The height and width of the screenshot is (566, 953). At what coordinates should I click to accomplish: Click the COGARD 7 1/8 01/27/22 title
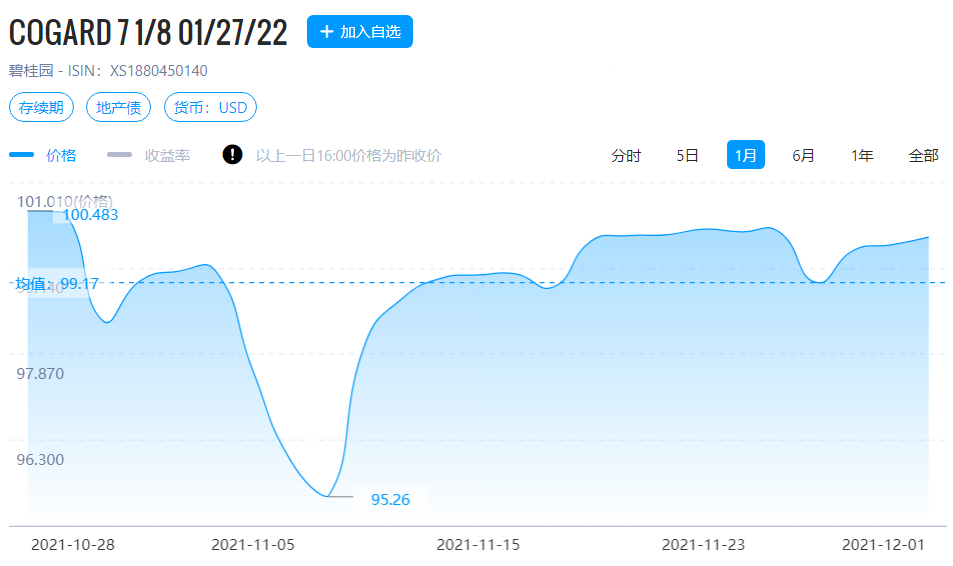148,32
